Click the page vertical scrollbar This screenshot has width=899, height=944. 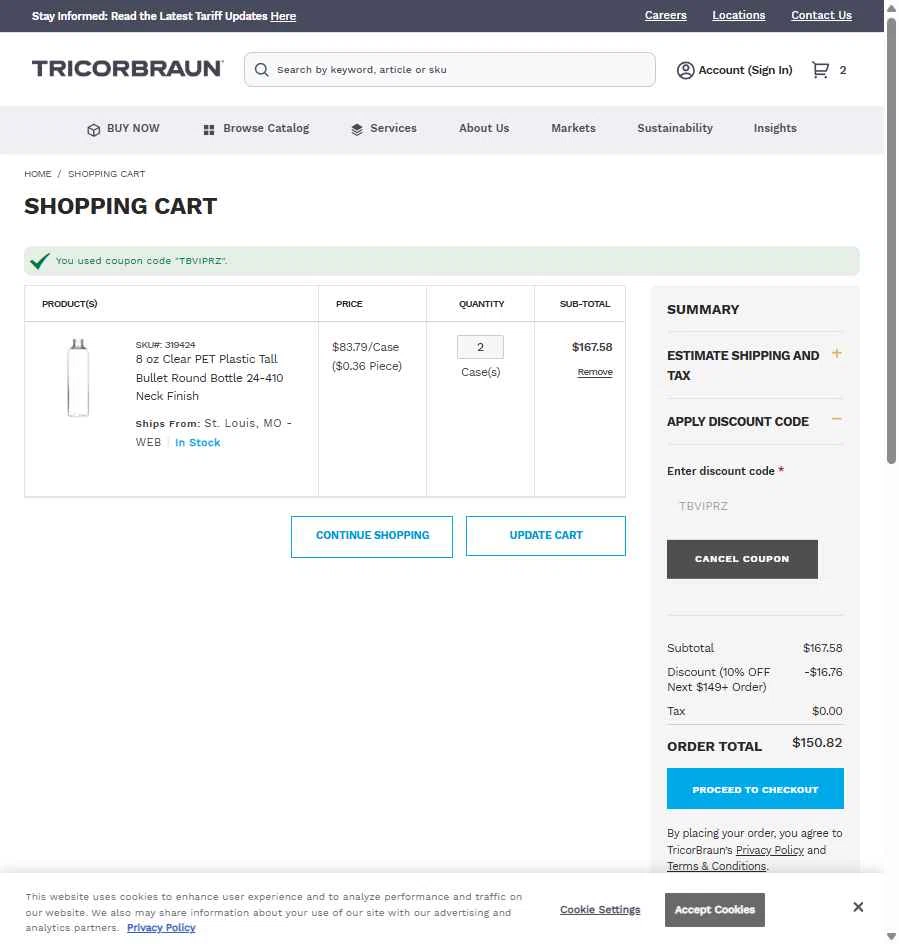point(891,241)
